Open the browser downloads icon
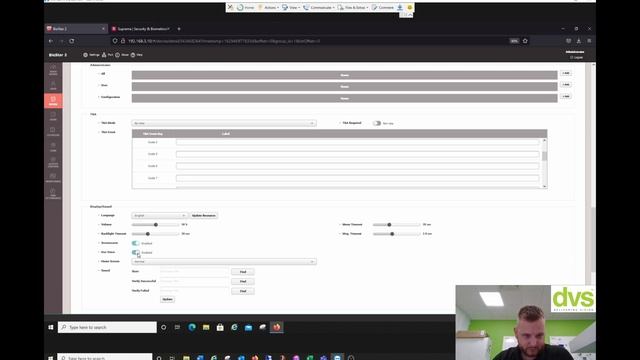This screenshot has height=360, width=640. [x=579, y=41]
